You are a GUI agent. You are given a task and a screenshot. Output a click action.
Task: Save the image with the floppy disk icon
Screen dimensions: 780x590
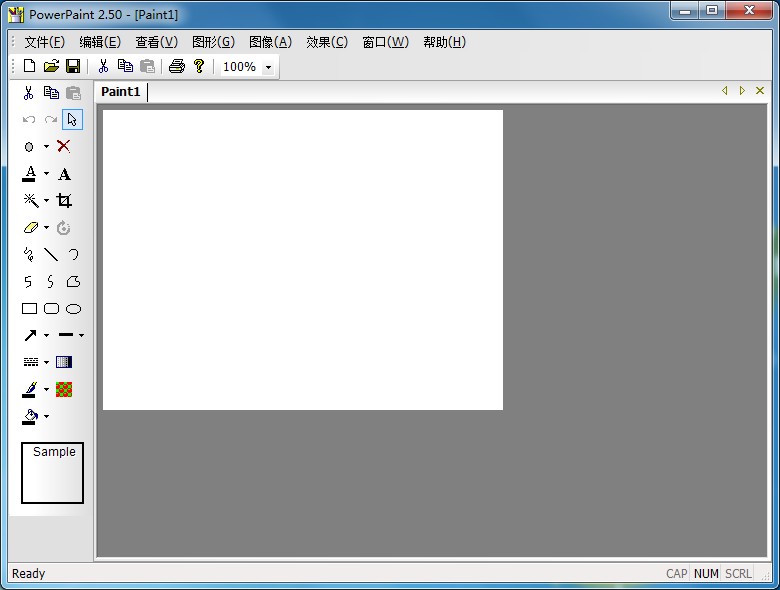click(73, 66)
